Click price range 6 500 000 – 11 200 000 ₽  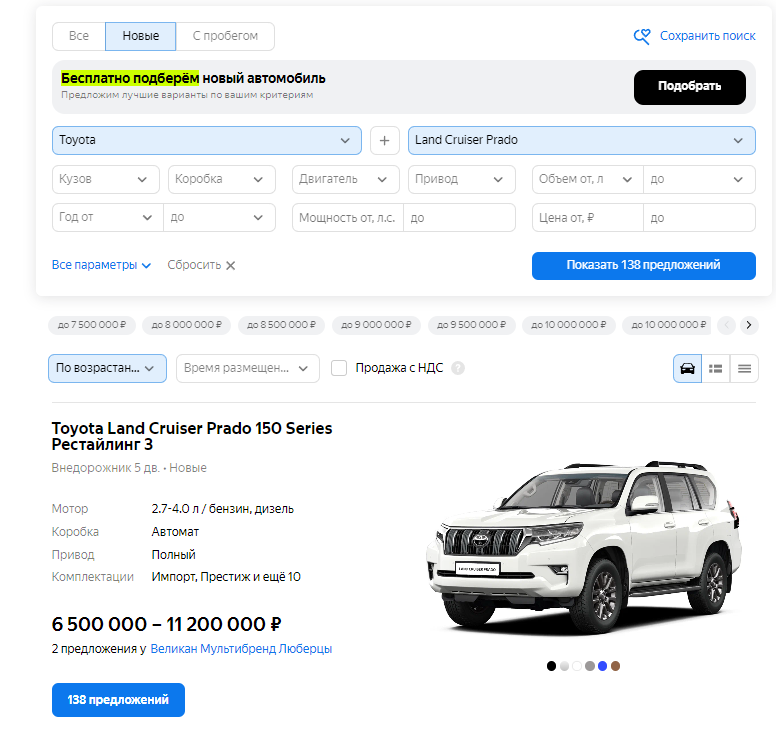coord(166,624)
